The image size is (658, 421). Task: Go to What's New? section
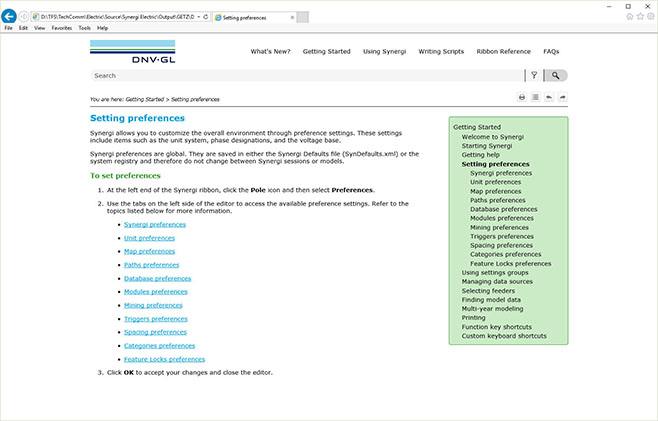tap(270, 52)
